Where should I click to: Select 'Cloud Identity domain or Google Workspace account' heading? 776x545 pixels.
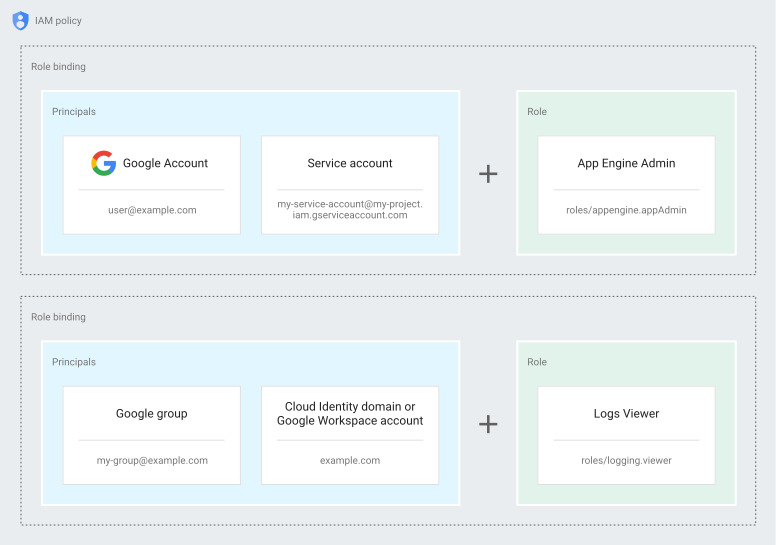(350, 414)
